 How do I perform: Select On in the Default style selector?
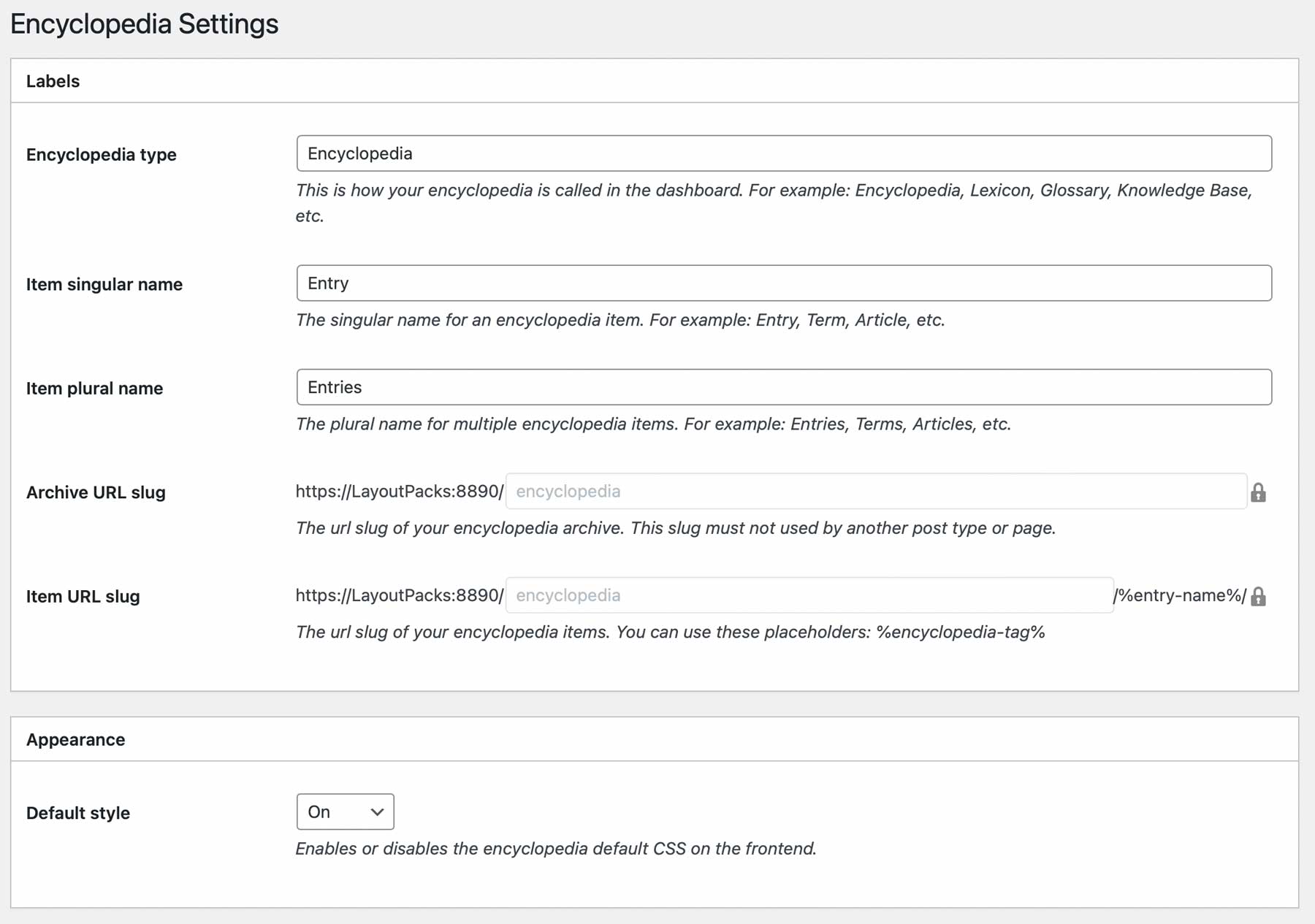pos(344,812)
